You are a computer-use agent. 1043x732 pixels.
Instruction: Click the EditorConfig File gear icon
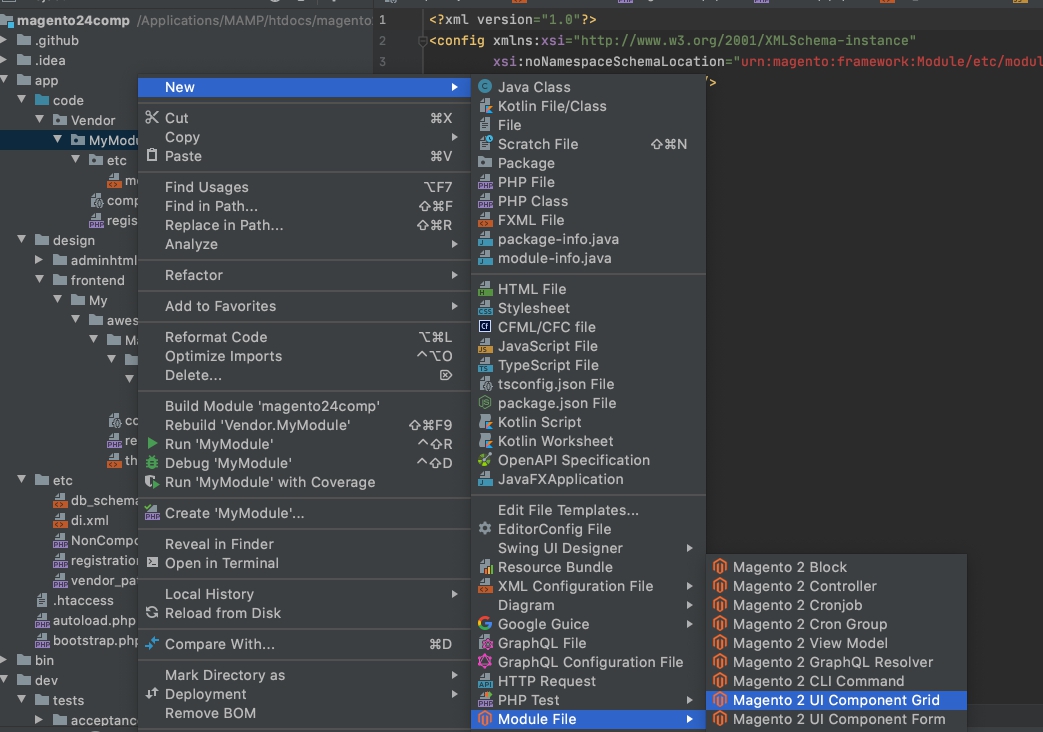485,529
